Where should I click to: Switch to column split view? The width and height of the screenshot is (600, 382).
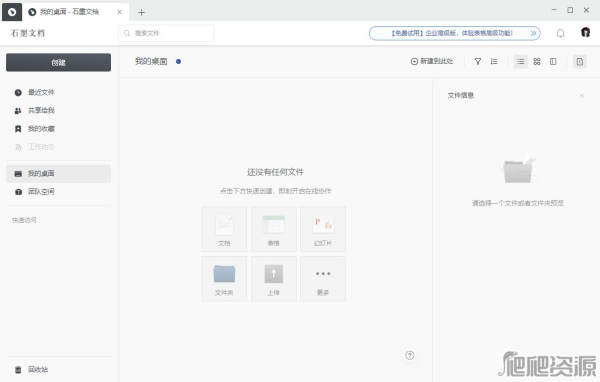pos(553,62)
